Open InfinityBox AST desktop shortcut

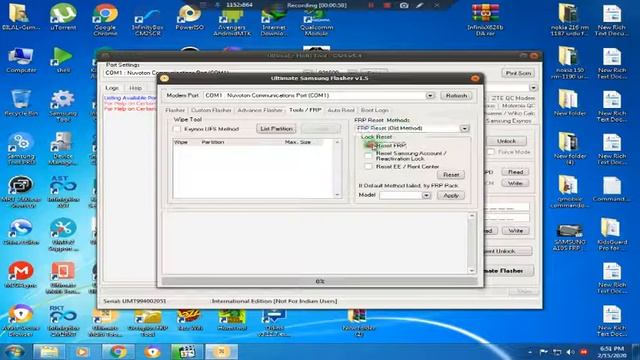tap(63, 191)
